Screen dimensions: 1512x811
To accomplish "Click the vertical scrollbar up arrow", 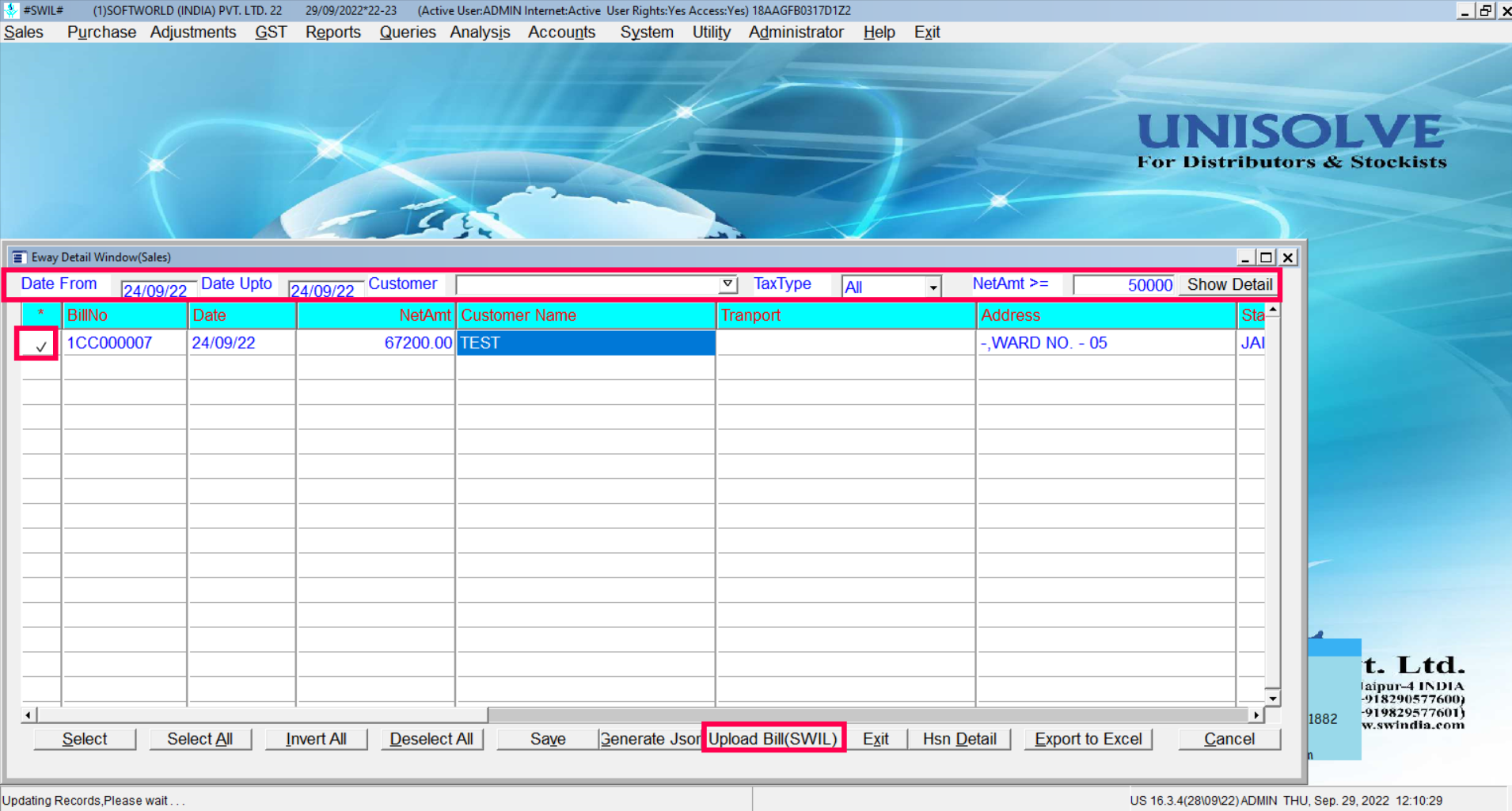I will pos(1273,310).
